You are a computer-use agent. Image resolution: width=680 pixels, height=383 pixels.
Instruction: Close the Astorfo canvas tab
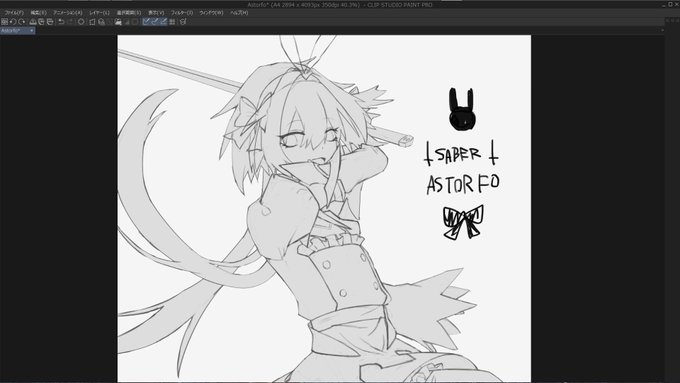[32, 30]
